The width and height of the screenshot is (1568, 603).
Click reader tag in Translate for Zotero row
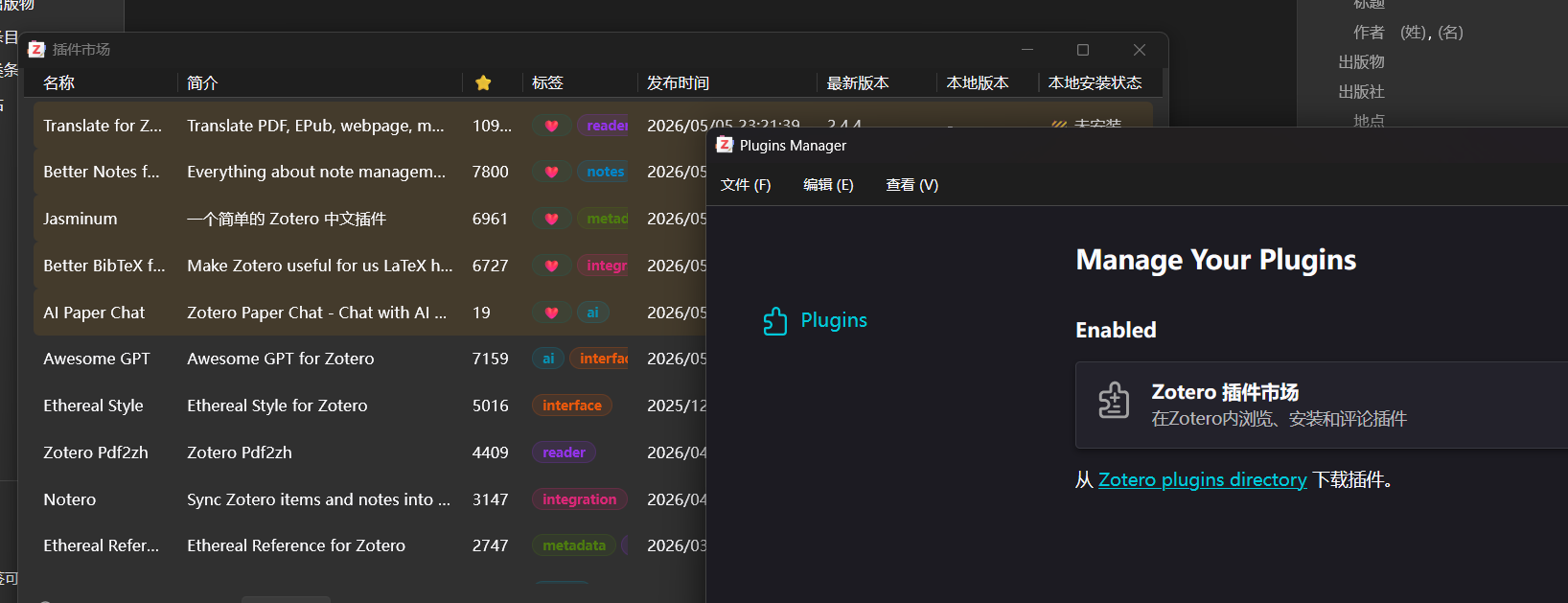603,126
